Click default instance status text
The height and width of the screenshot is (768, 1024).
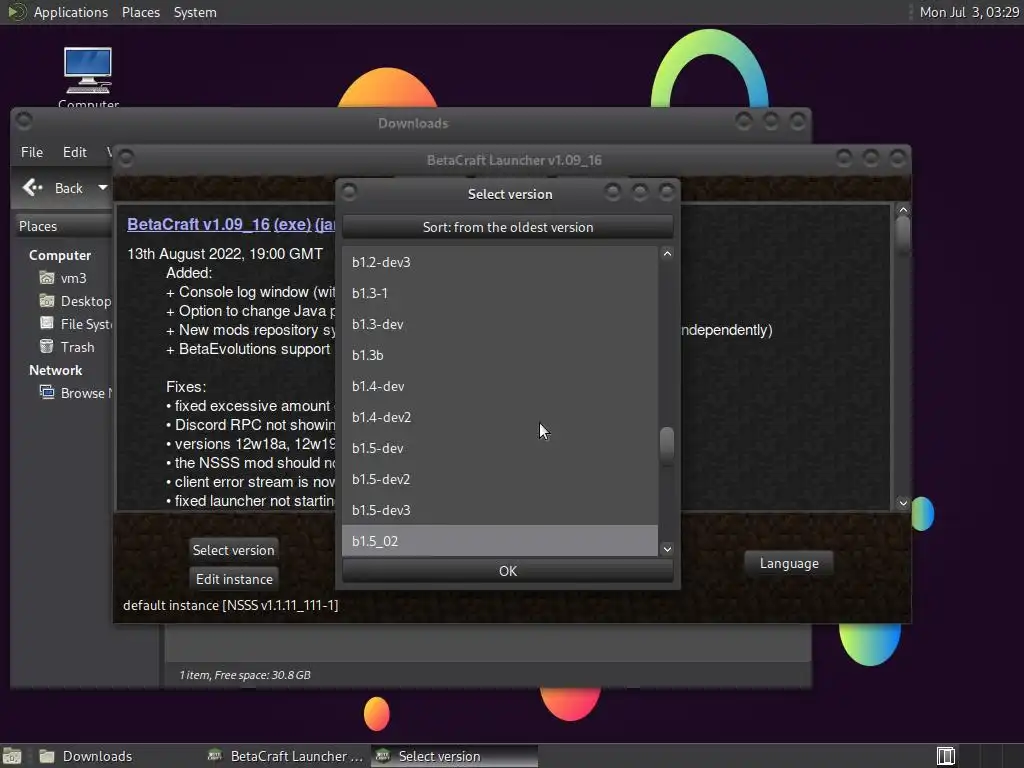[x=231, y=605]
